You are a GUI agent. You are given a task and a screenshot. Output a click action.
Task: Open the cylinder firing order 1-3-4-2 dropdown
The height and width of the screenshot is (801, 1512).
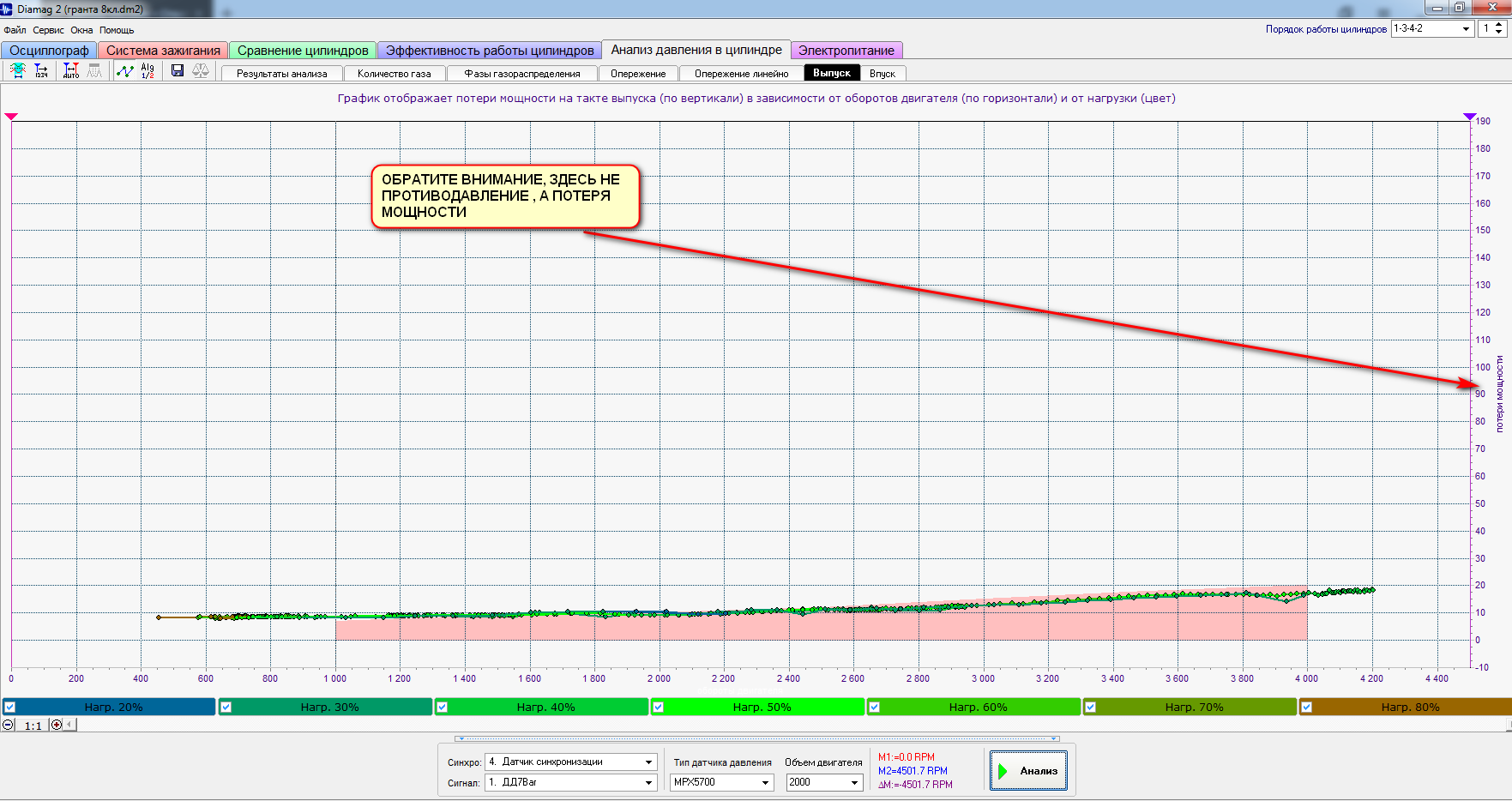pyautogui.click(x=1466, y=28)
